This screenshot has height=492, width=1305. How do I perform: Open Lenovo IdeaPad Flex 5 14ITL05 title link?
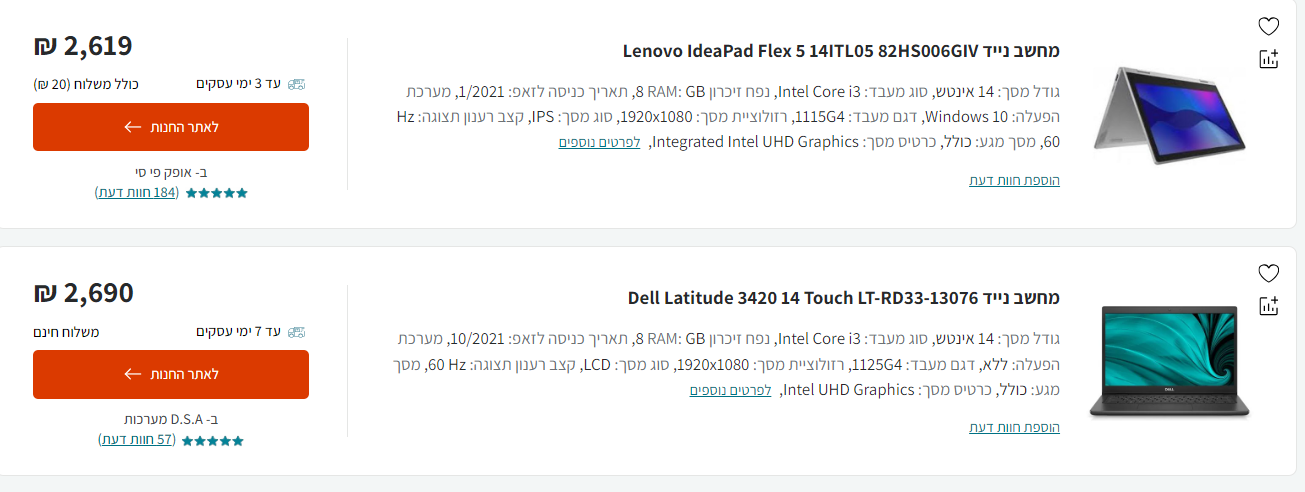[x=841, y=50]
